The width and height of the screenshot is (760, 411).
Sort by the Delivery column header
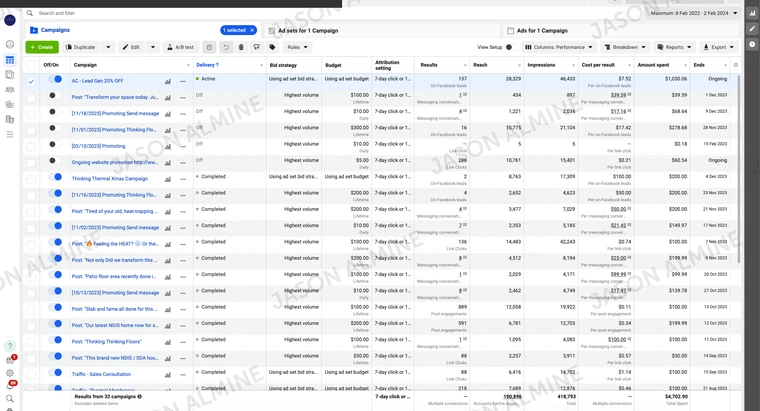207,65
